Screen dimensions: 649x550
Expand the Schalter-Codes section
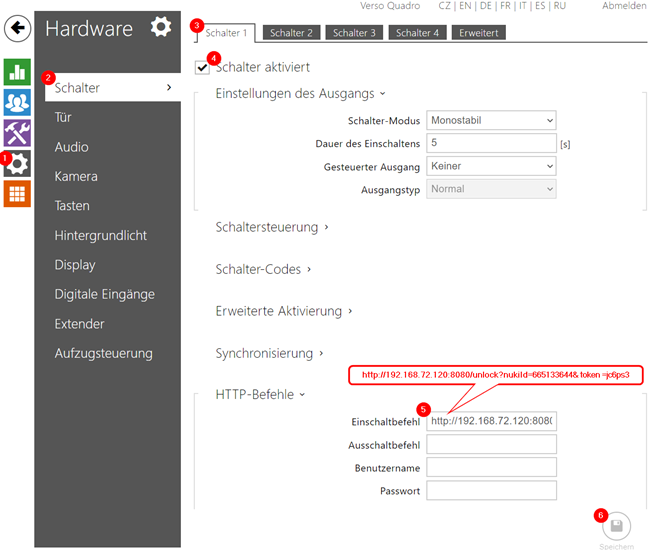(x=264, y=269)
